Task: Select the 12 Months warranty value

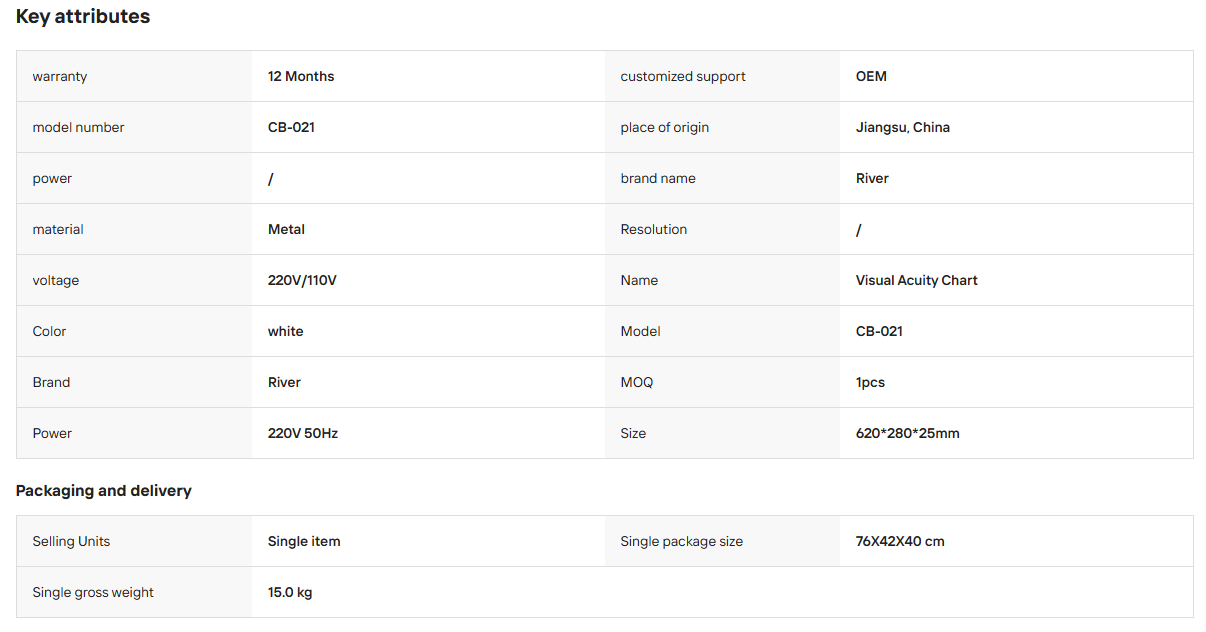Action: [x=301, y=77]
